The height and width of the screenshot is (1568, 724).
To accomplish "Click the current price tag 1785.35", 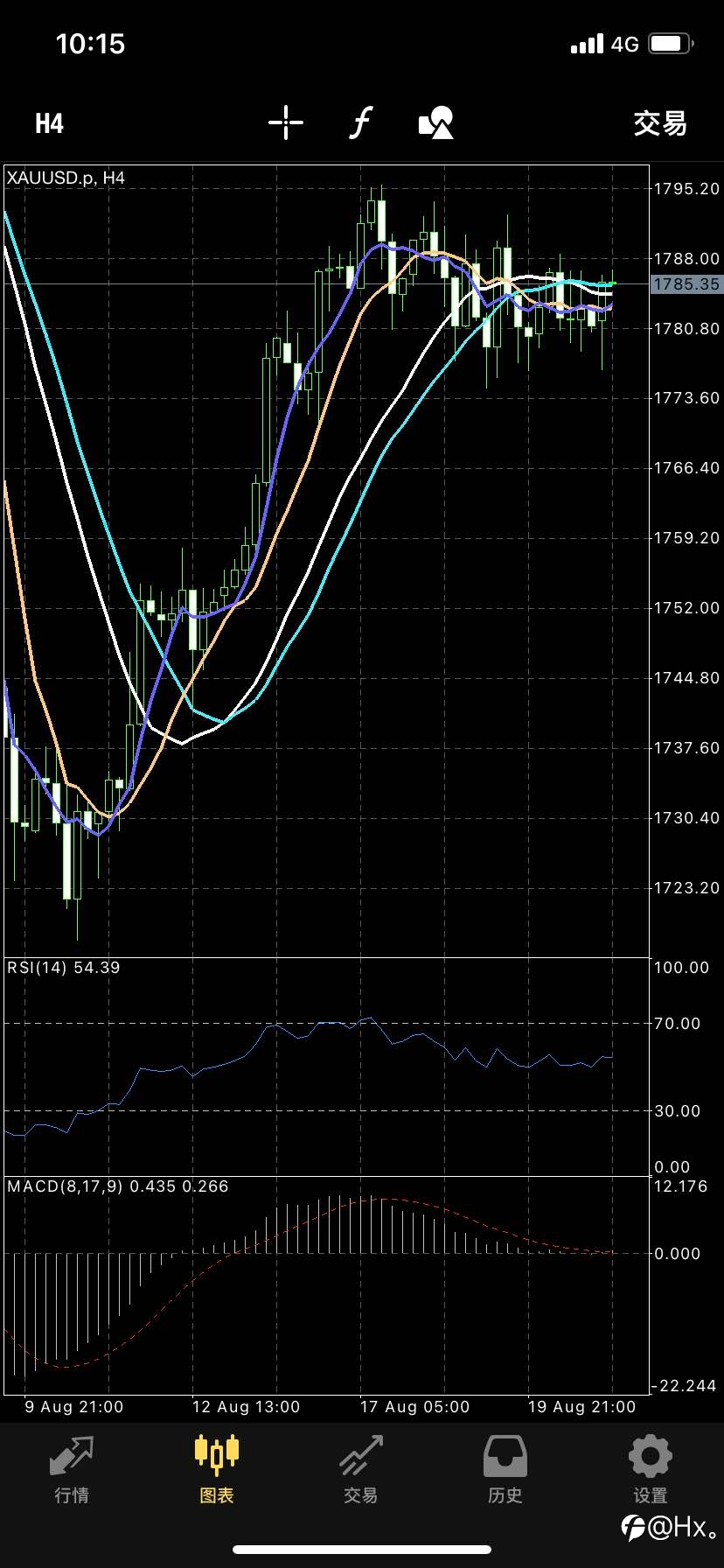I will 687,284.
